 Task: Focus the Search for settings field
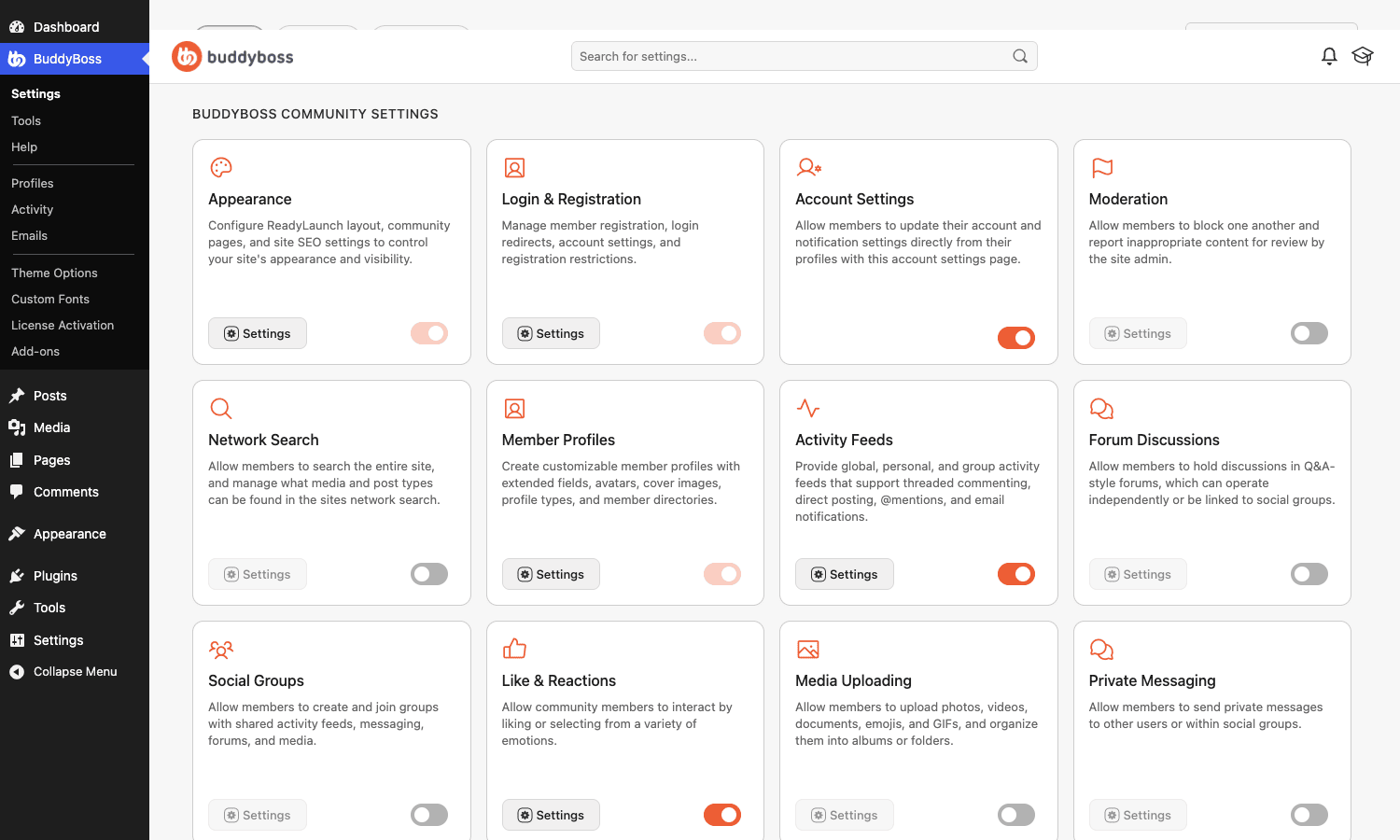tap(805, 56)
